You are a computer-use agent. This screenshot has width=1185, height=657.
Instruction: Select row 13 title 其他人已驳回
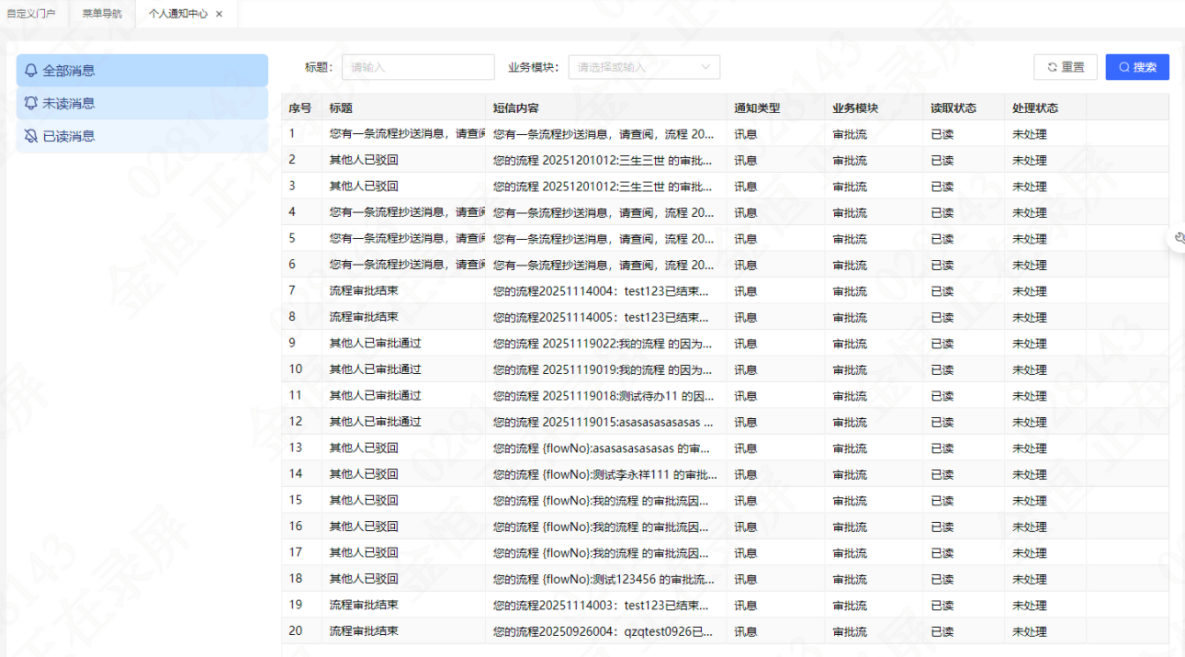(364, 448)
